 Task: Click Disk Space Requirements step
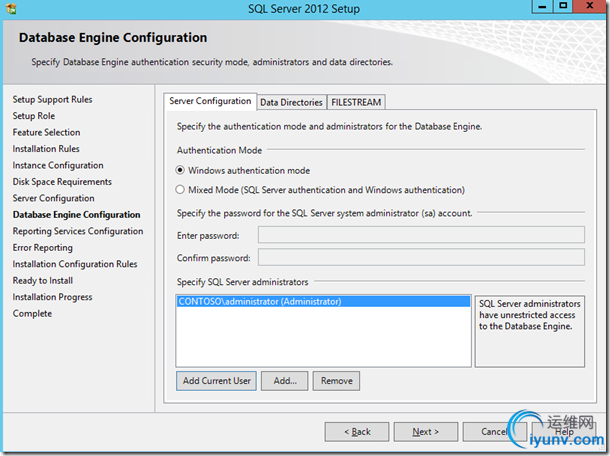click(62, 182)
